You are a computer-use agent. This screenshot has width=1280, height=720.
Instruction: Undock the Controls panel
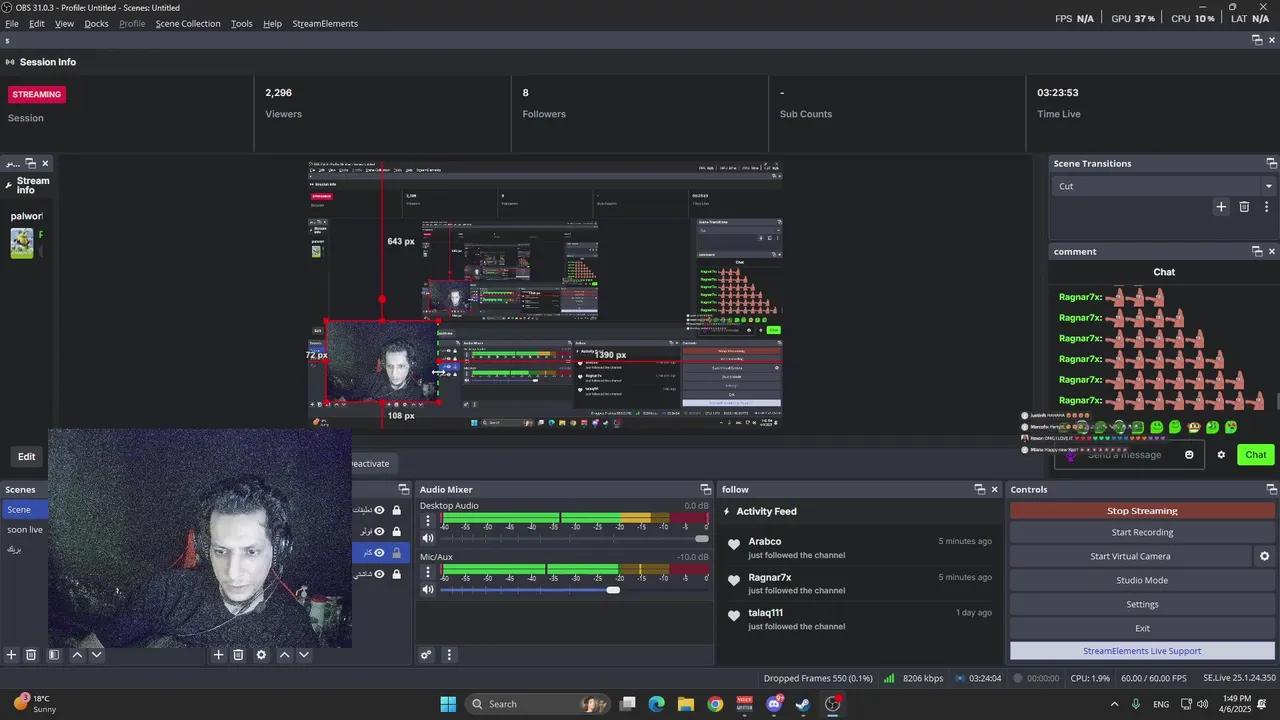pos(1271,489)
